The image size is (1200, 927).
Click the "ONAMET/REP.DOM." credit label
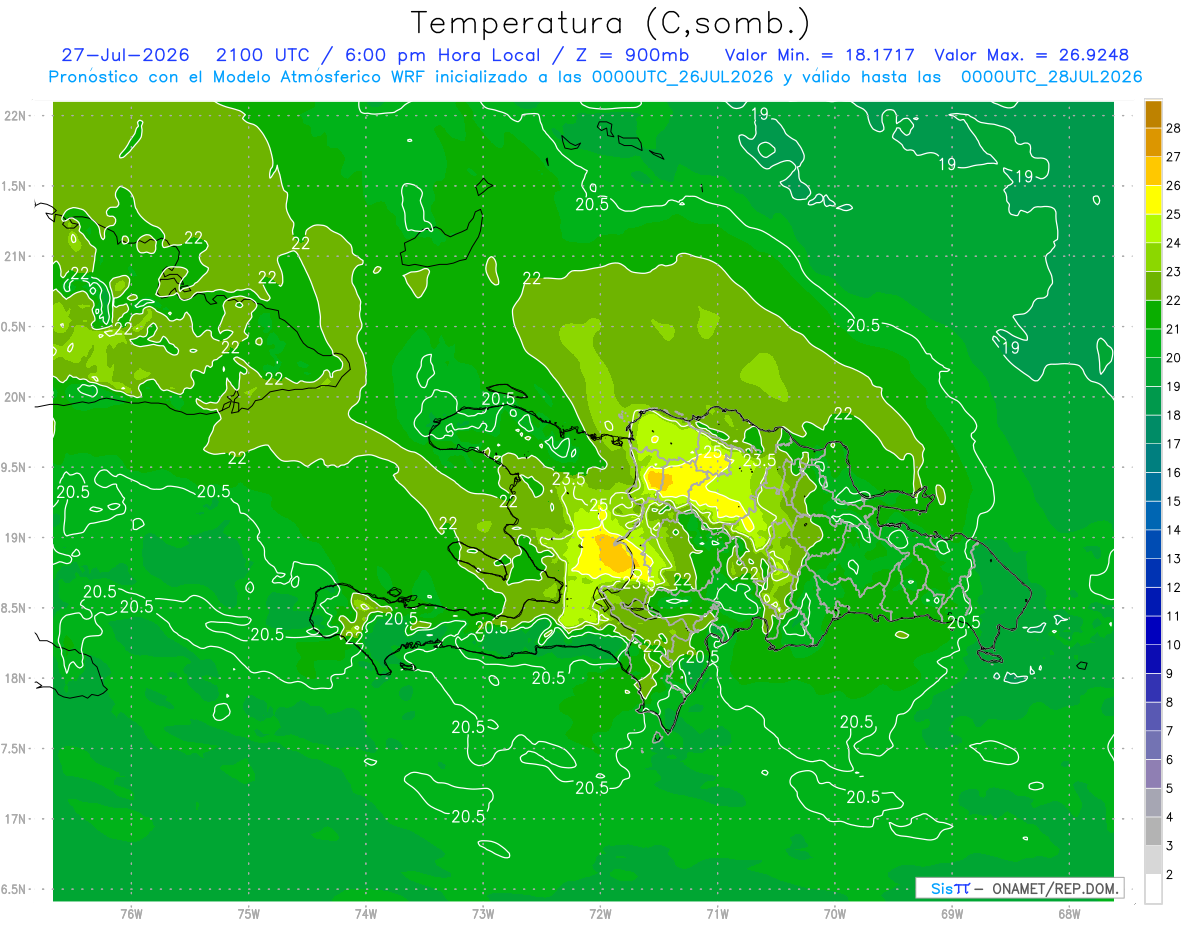point(1057,888)
